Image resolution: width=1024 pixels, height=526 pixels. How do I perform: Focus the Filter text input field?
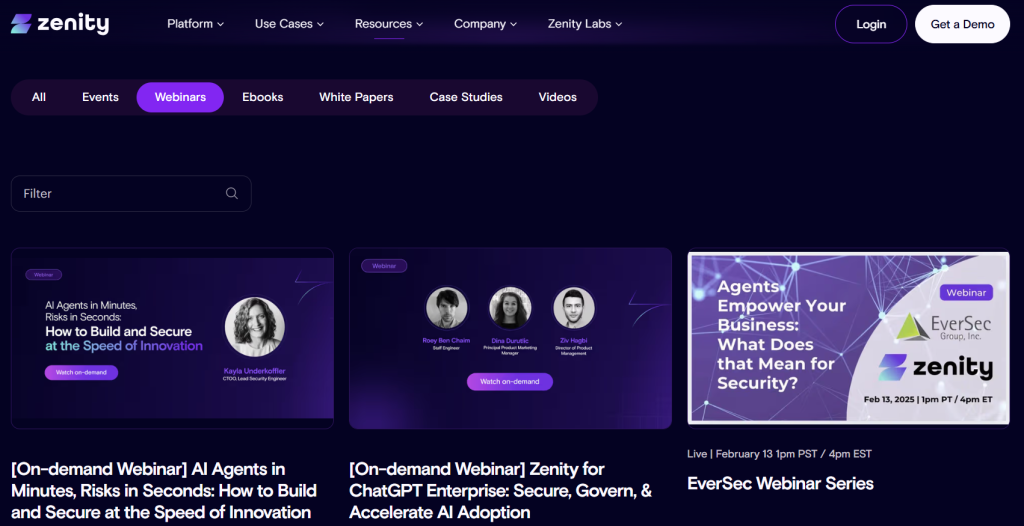click(x=120, y=194)
